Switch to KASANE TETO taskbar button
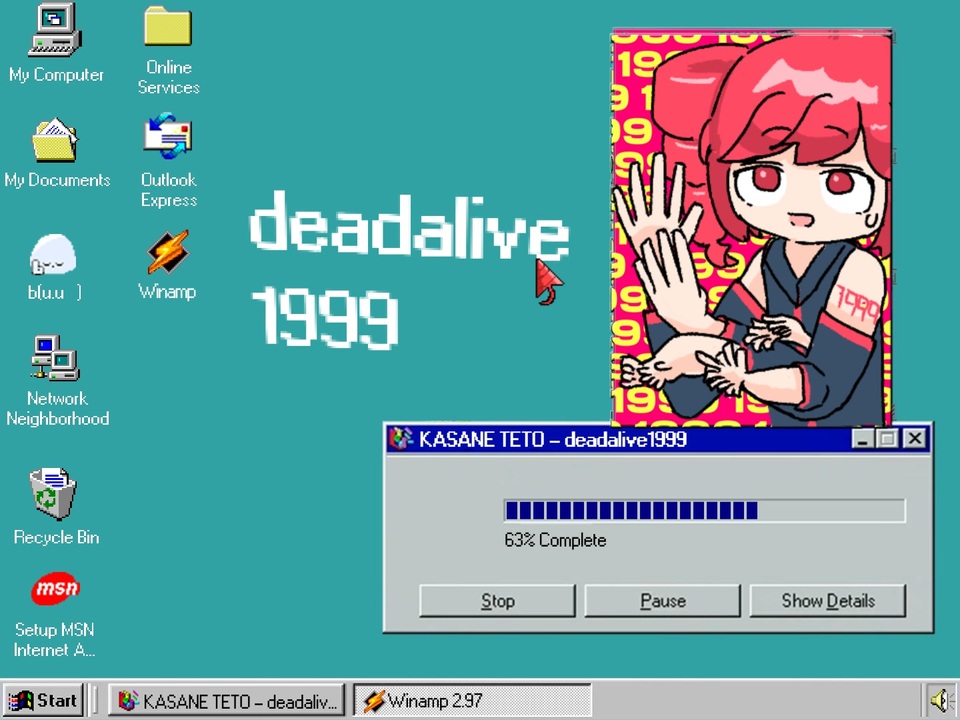 coord(227,700)
